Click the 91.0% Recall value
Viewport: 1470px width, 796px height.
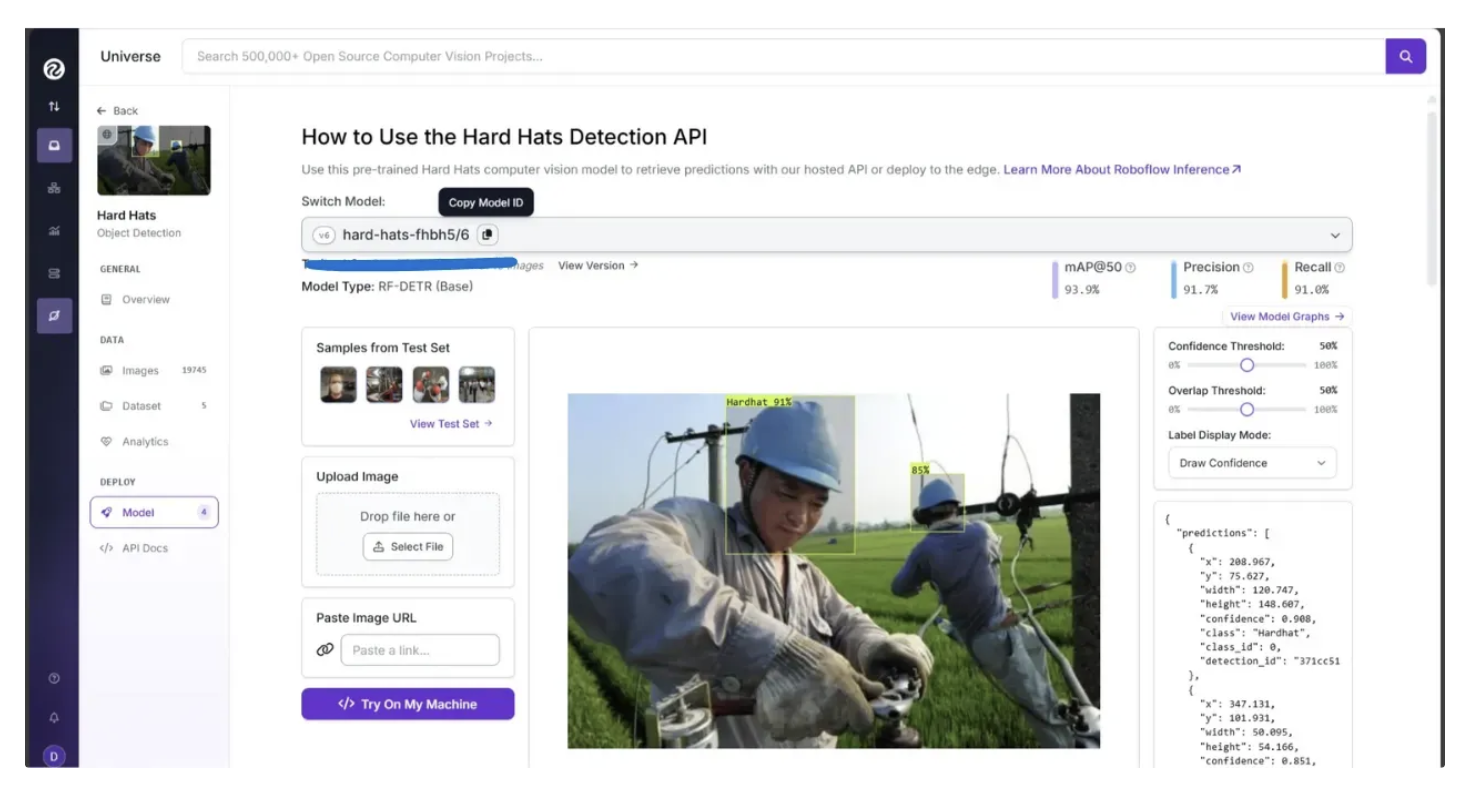pos(1312,289)
